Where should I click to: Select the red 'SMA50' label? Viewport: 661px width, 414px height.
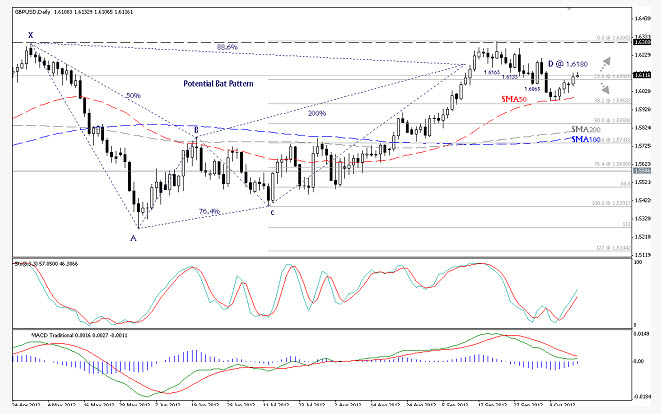point(514,99)
